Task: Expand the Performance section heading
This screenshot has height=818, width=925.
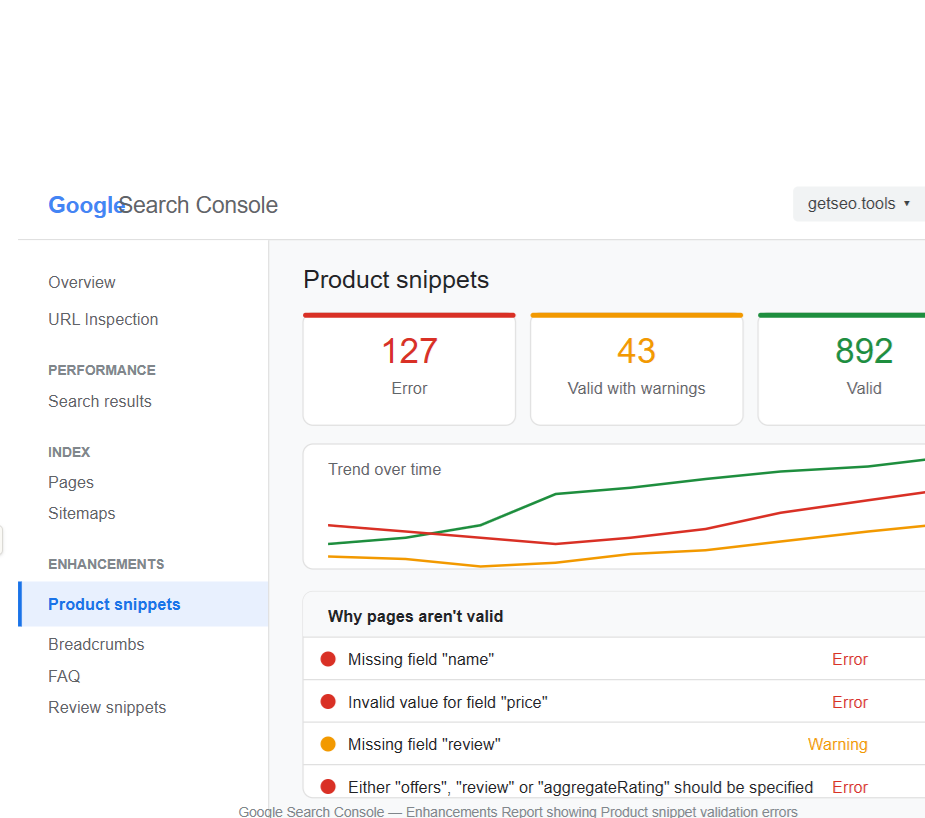Action: click(x=102, y=370)
